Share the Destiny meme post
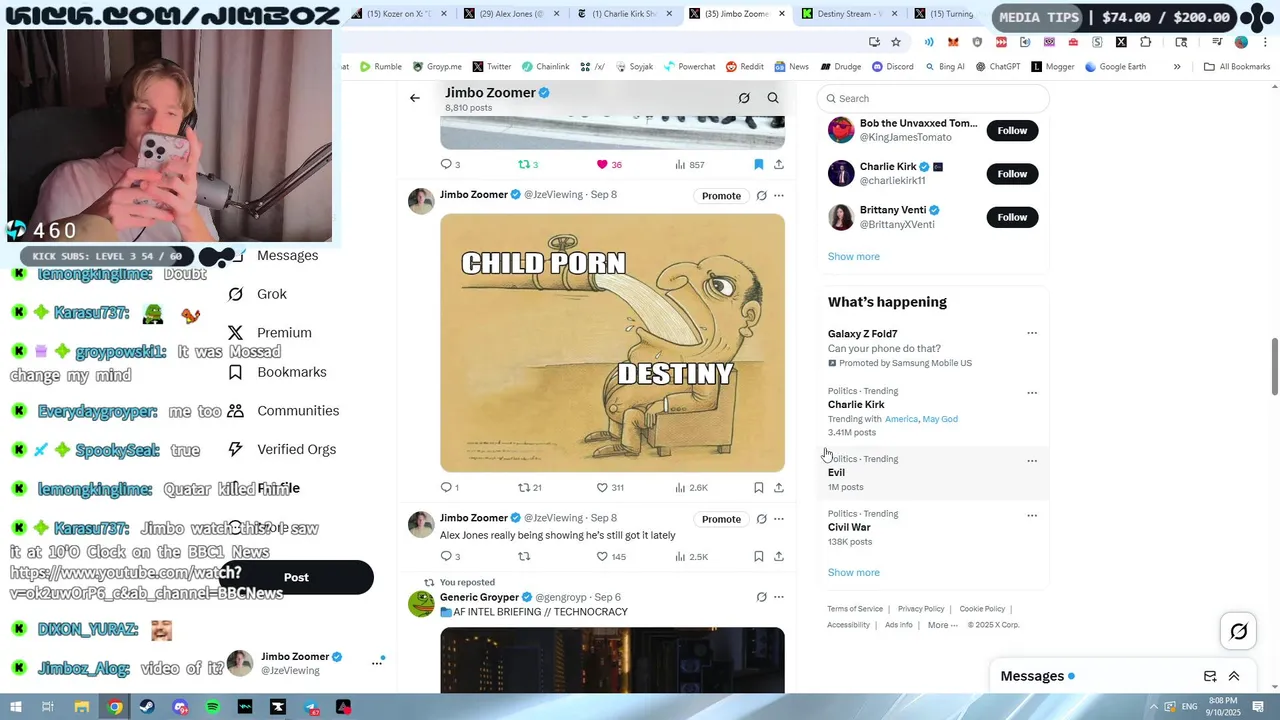The height and width of the screenshot is (720, 1280). pos(779,488)
